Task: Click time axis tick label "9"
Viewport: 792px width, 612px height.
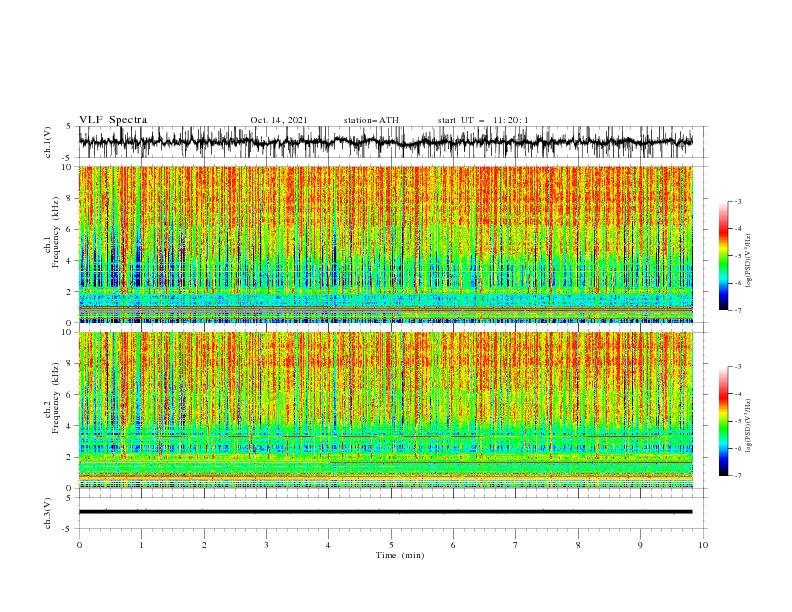Action: click(x=640, y=545)
